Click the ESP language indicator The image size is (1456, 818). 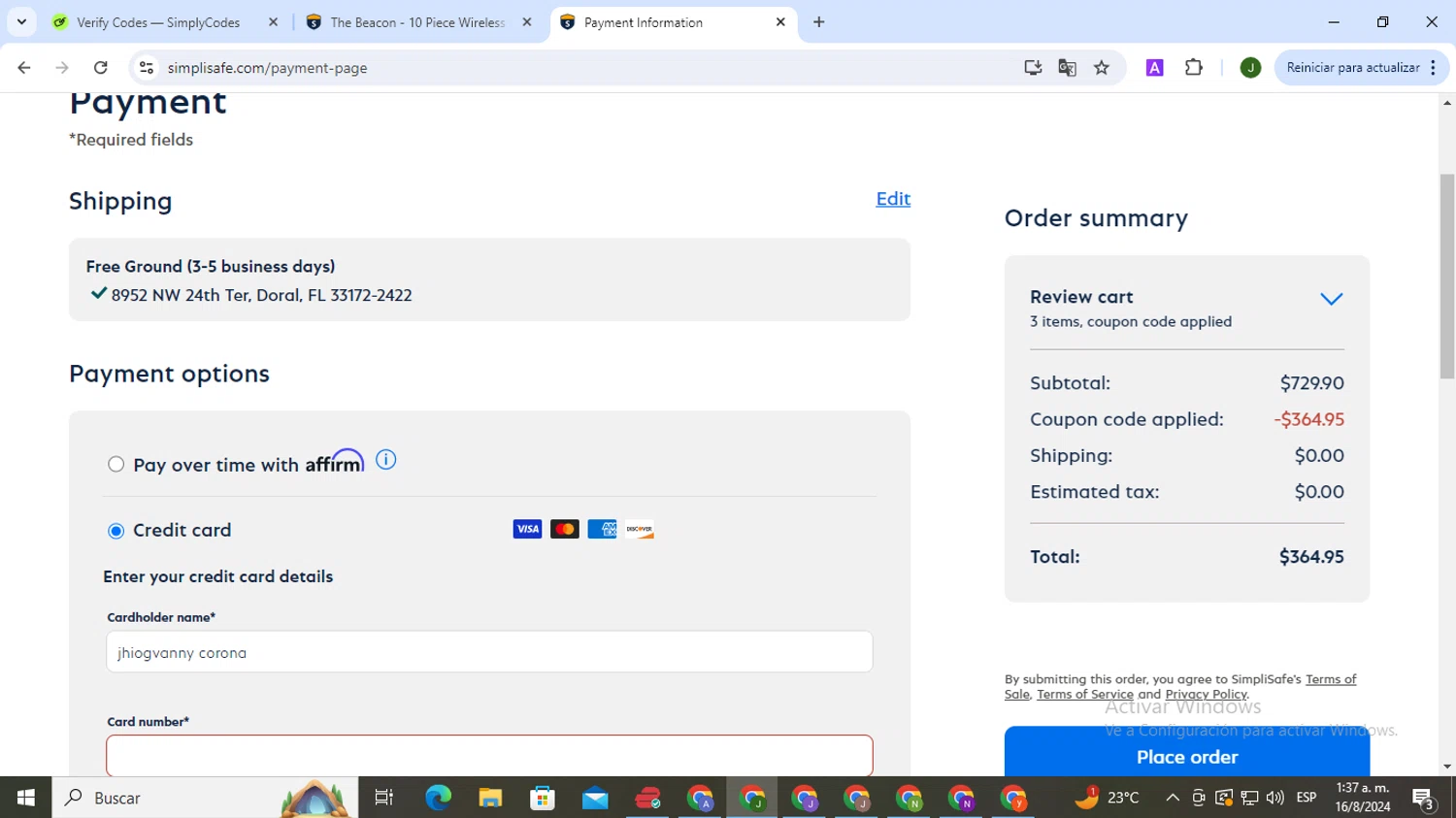1307,798
